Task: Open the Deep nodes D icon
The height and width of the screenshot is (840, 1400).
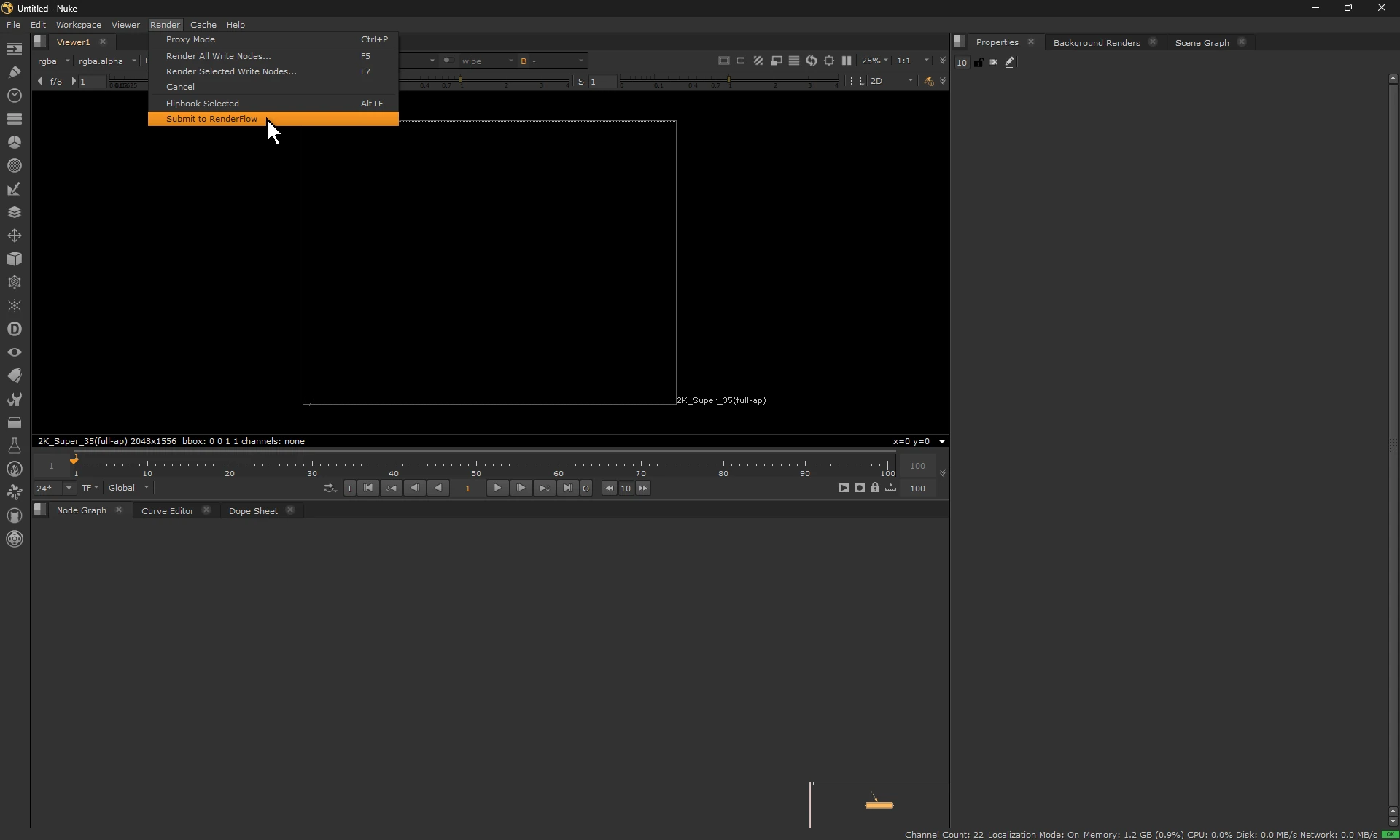Action: click(x=15, y=329)
